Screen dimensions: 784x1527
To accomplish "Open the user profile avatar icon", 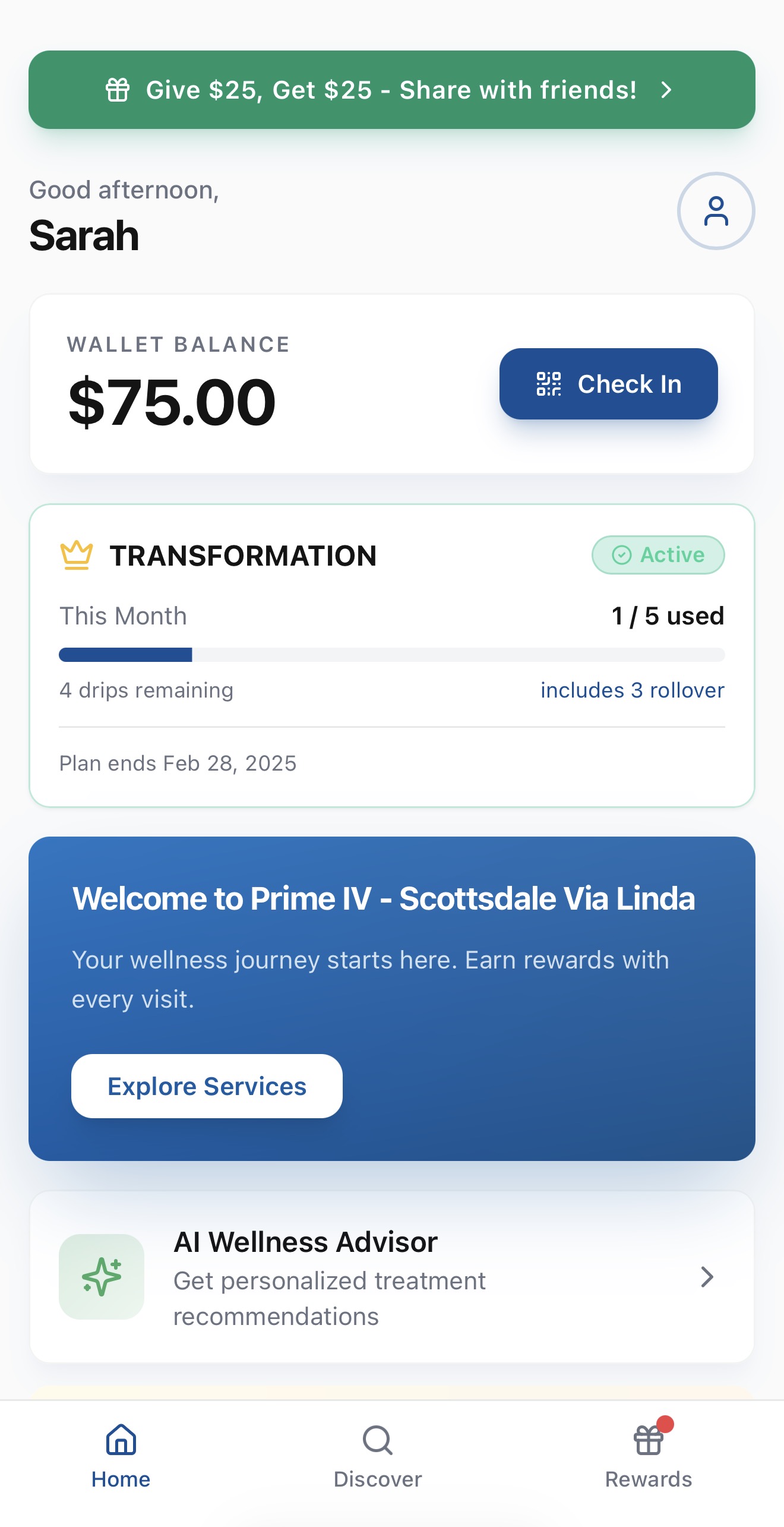I will 716,211.
